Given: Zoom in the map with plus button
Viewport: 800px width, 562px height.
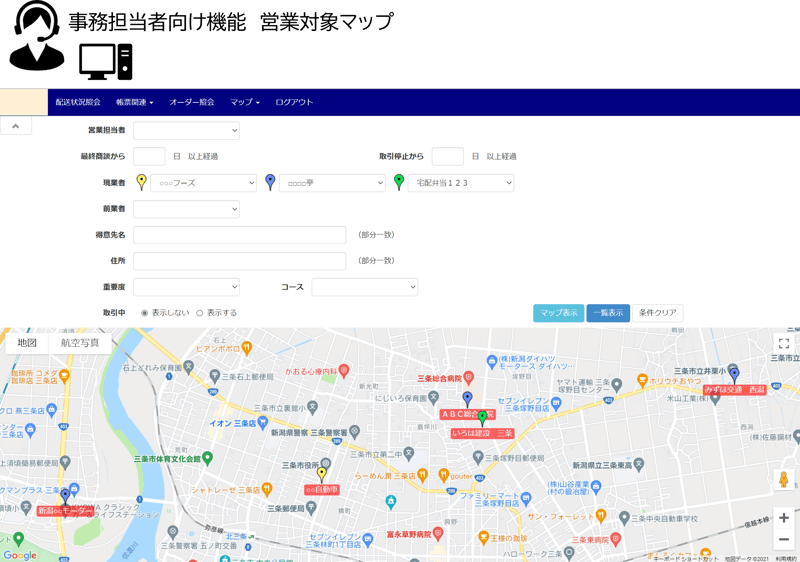Looking at the screenshot, I should [x=784, y=518].
